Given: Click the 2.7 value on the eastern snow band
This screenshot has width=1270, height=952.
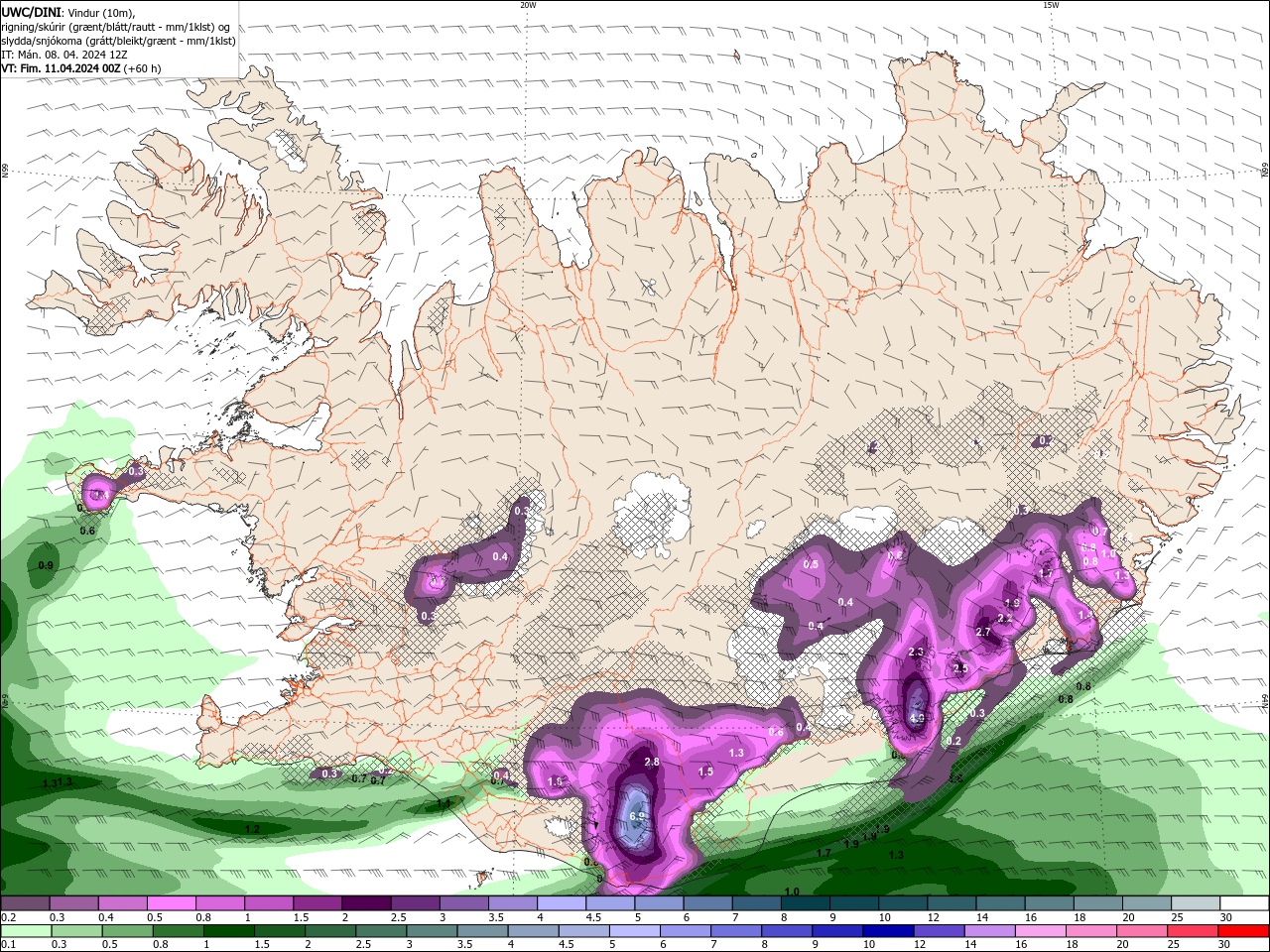Looking at the screenshot, I should coord(983,632).
